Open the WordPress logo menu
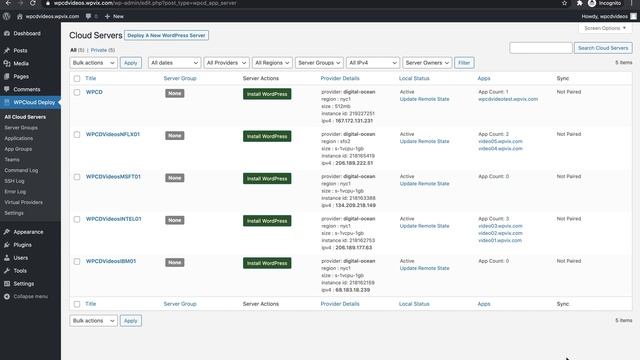This screenshot has width=640, height=360. [x=7, y=16]
